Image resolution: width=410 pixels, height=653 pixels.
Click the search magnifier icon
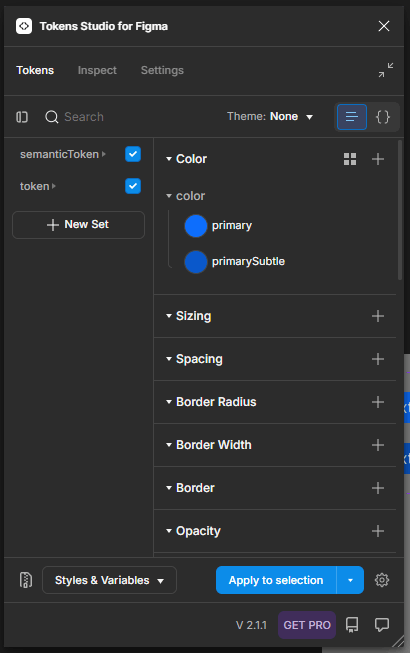click(x=52, y=117)
